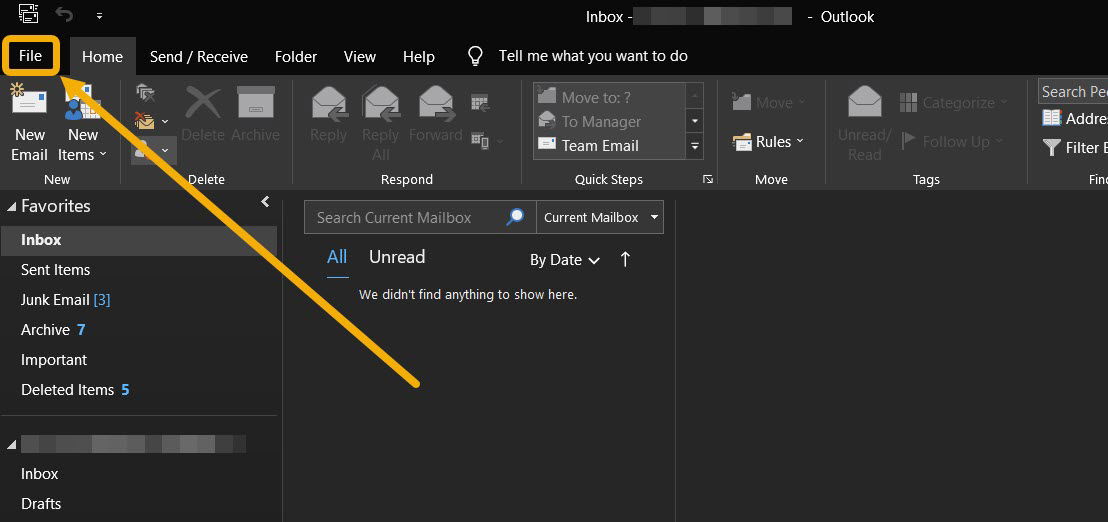The image size is (1108, 522).
Task: Show only Unread messages
Action: tap(397, 257)
